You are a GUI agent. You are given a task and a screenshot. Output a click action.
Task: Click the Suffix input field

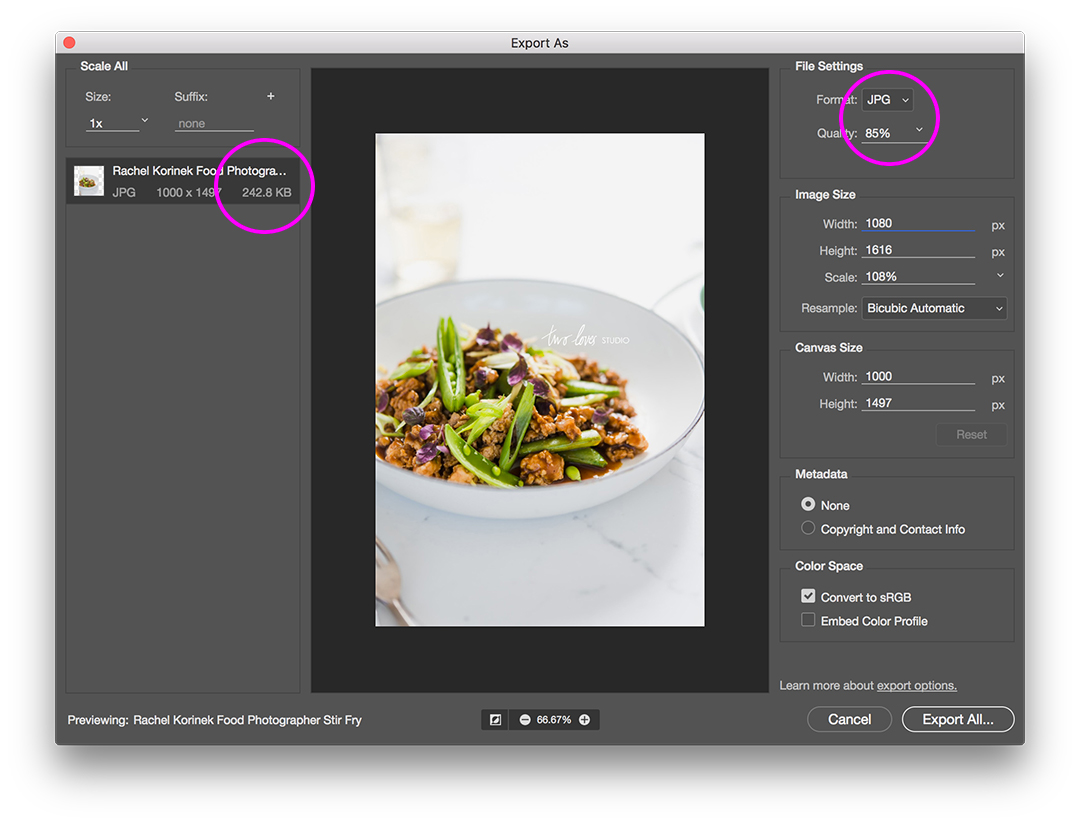point(214,123)
